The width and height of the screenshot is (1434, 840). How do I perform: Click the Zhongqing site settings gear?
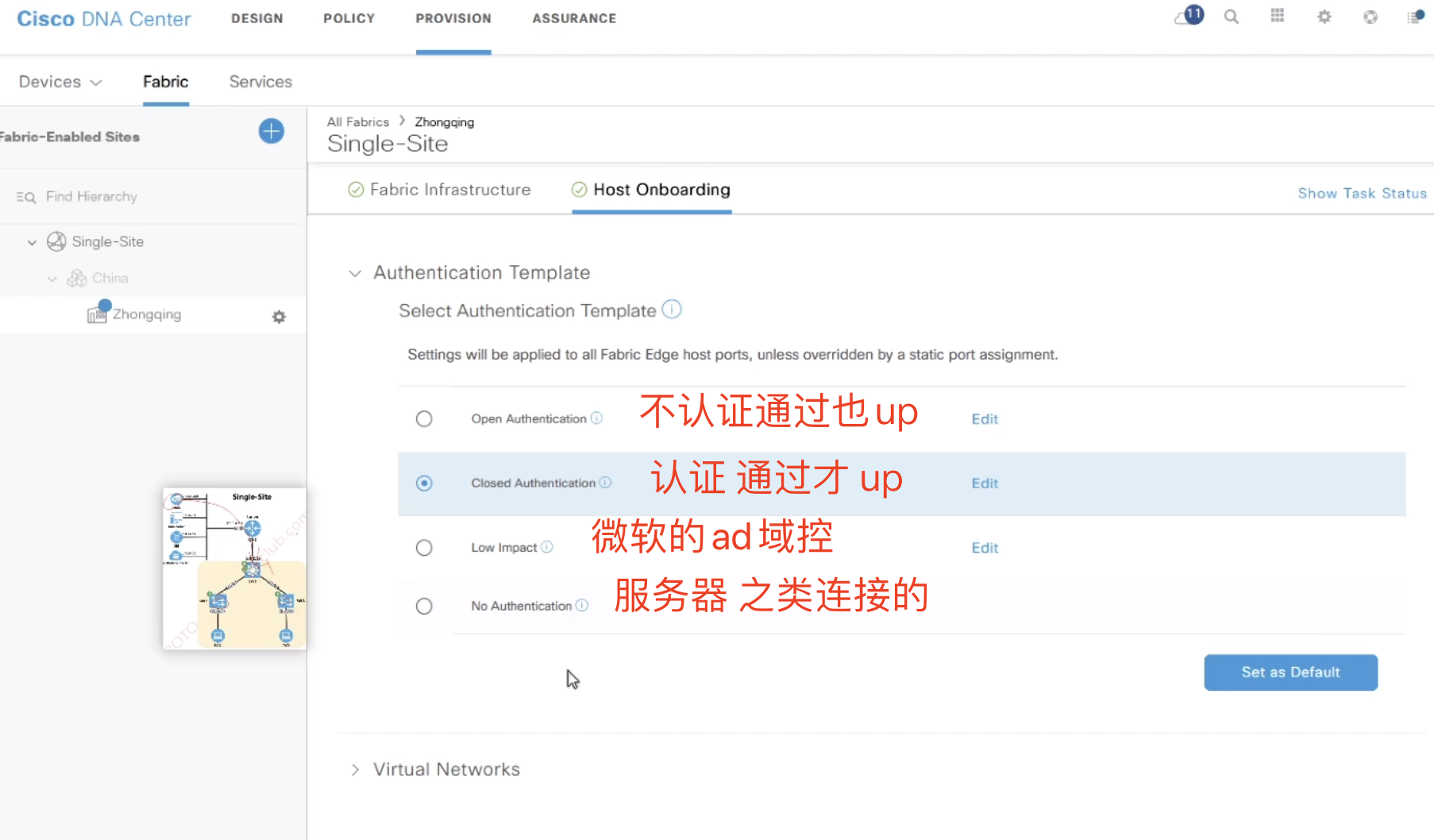click(279, 317)
